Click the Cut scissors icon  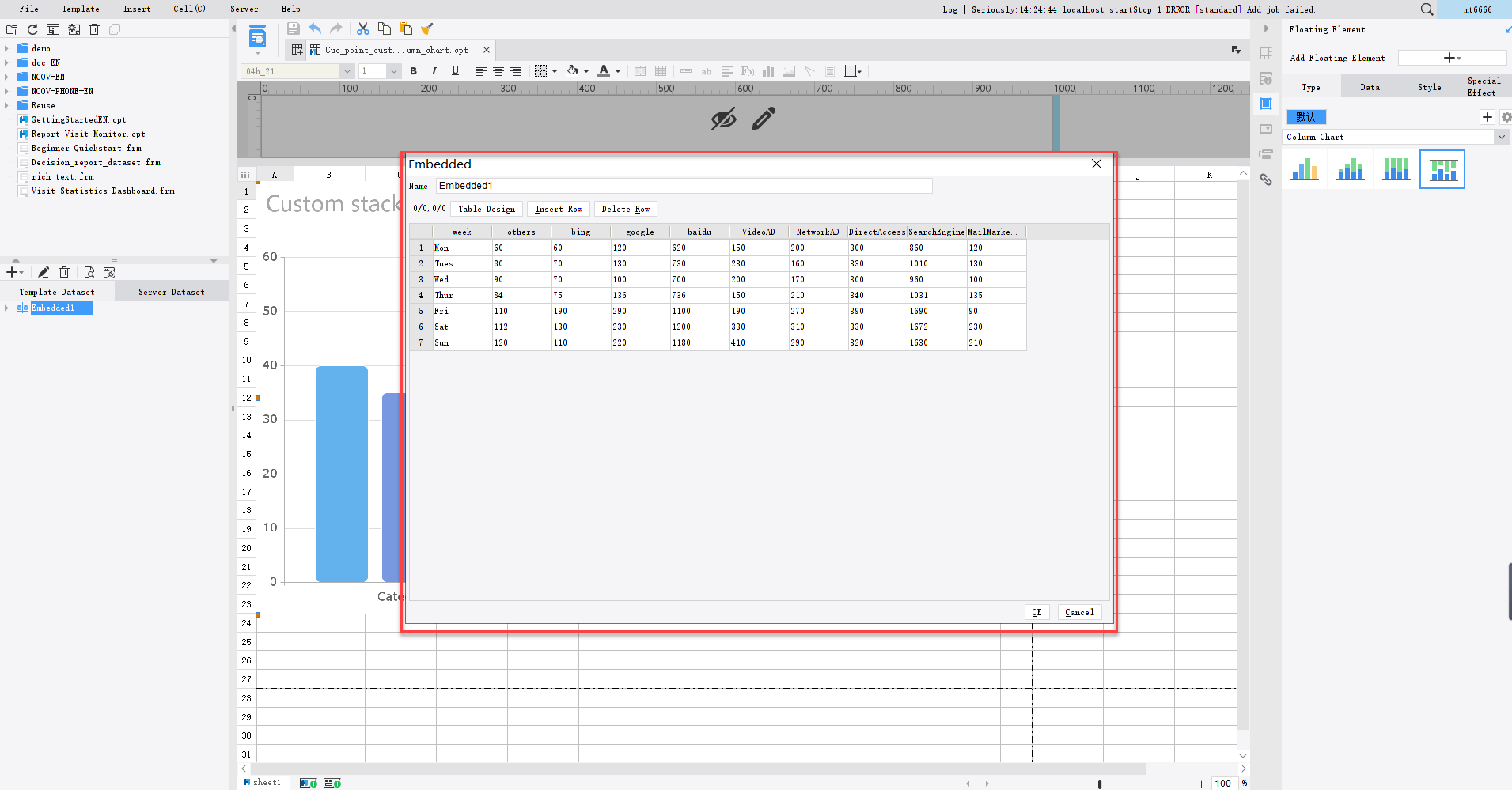tap(363, 28)
